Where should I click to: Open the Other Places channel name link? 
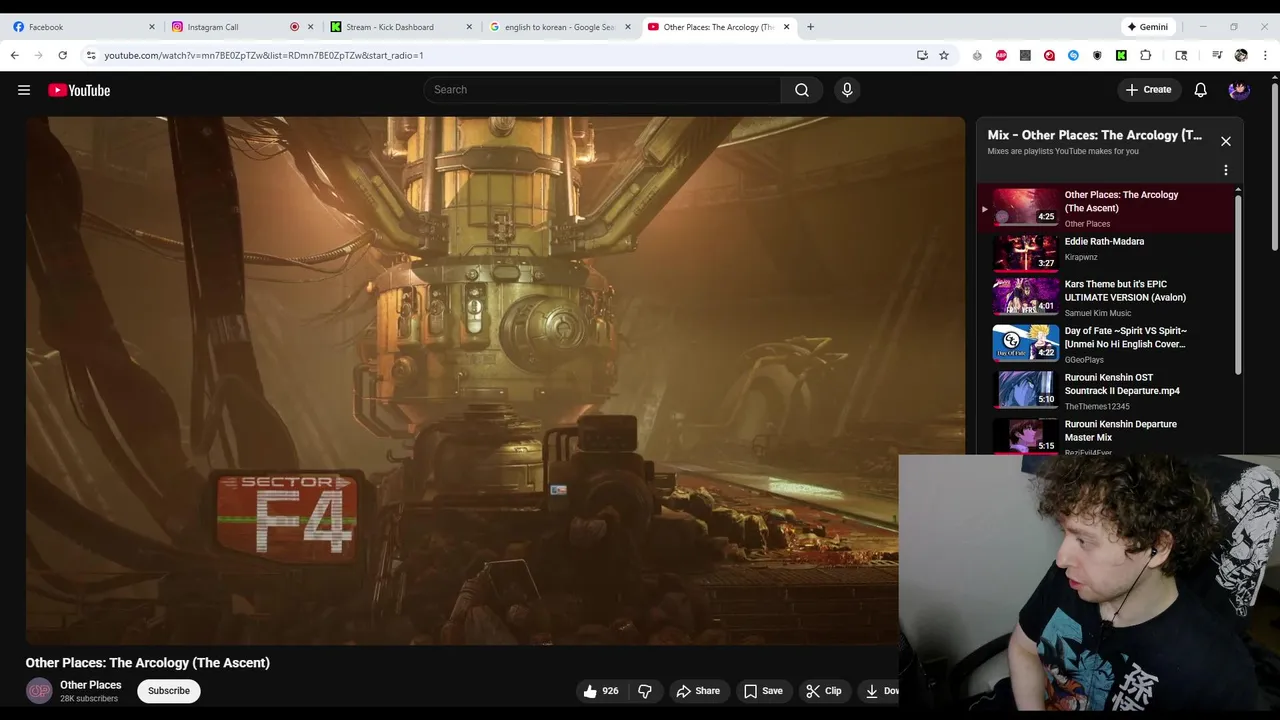click(91, 685)
